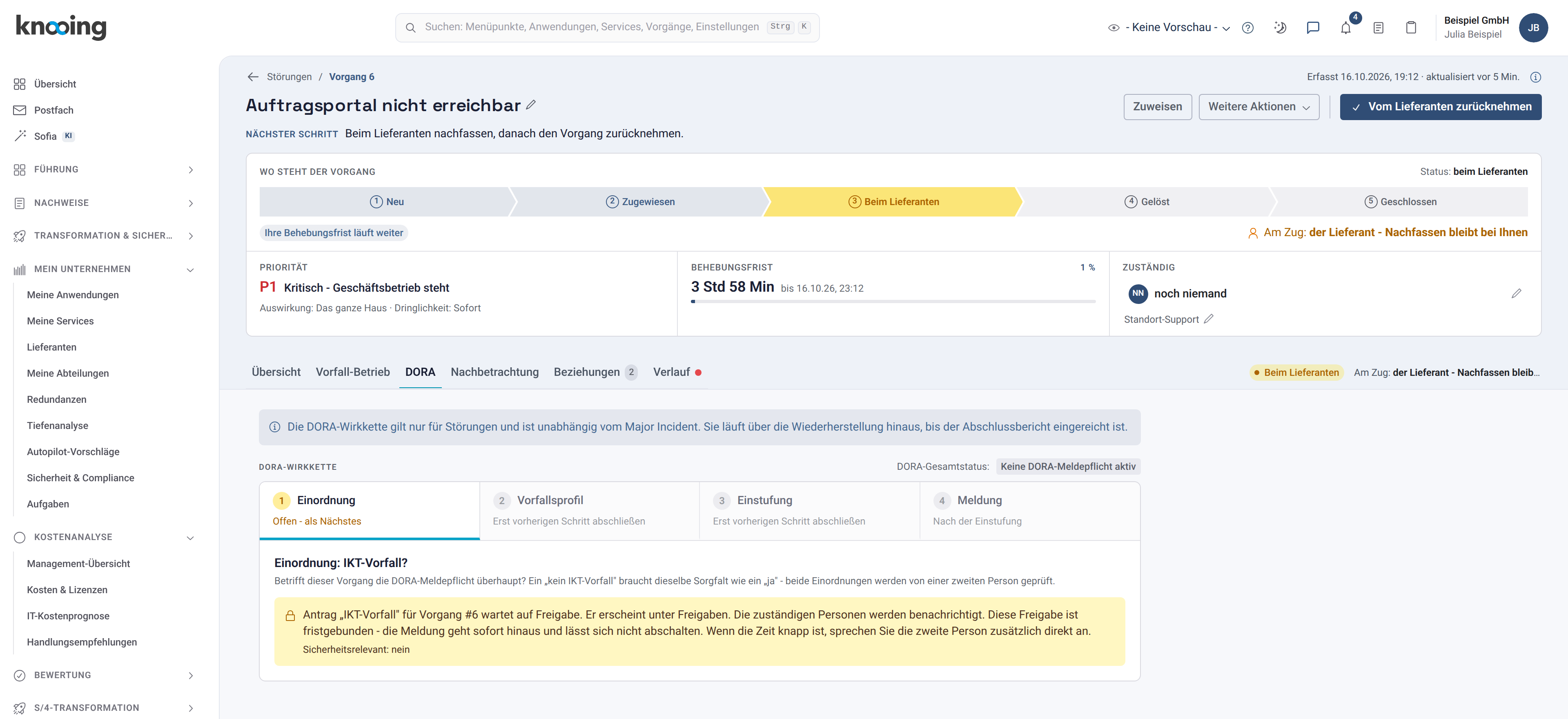Click the search input field
1568x719 pixels.
(607, 27)
